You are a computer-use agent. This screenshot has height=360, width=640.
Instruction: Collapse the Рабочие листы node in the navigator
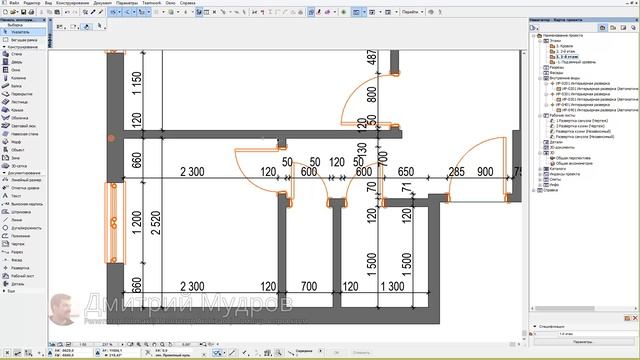[540, 116]
